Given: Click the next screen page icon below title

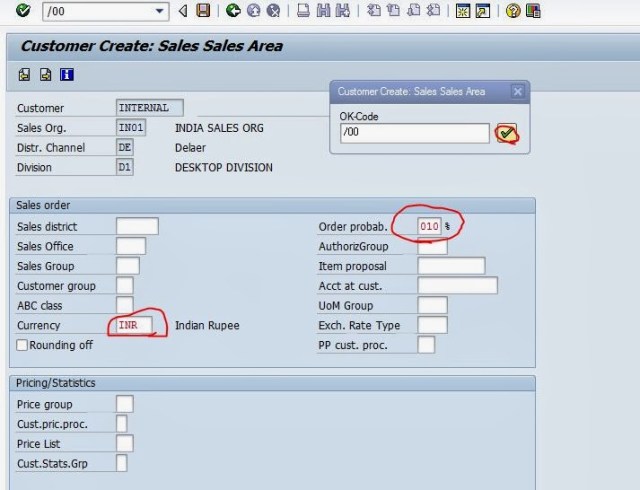Looking at the screenshot, I should tap(46, 75).
